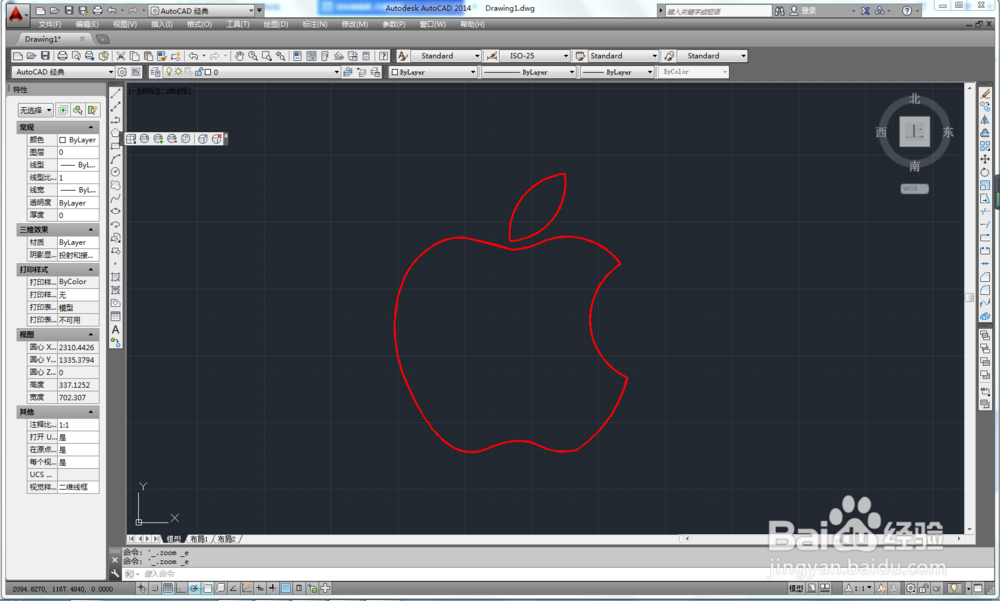
Task: Select the Circle draw tool
Action: point(115,172)
